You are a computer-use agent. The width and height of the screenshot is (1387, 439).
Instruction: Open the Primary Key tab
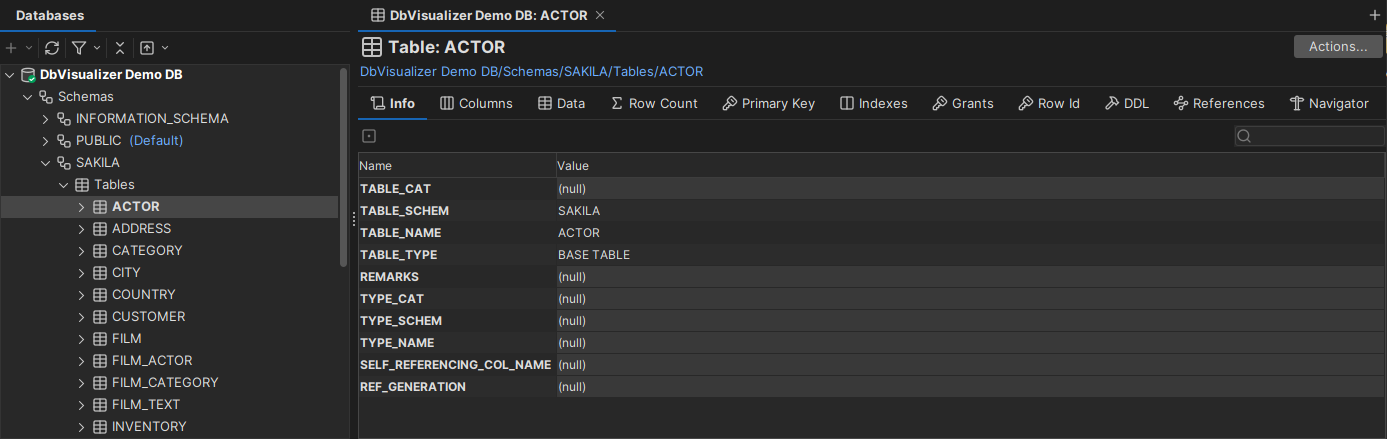coord(769,103)
